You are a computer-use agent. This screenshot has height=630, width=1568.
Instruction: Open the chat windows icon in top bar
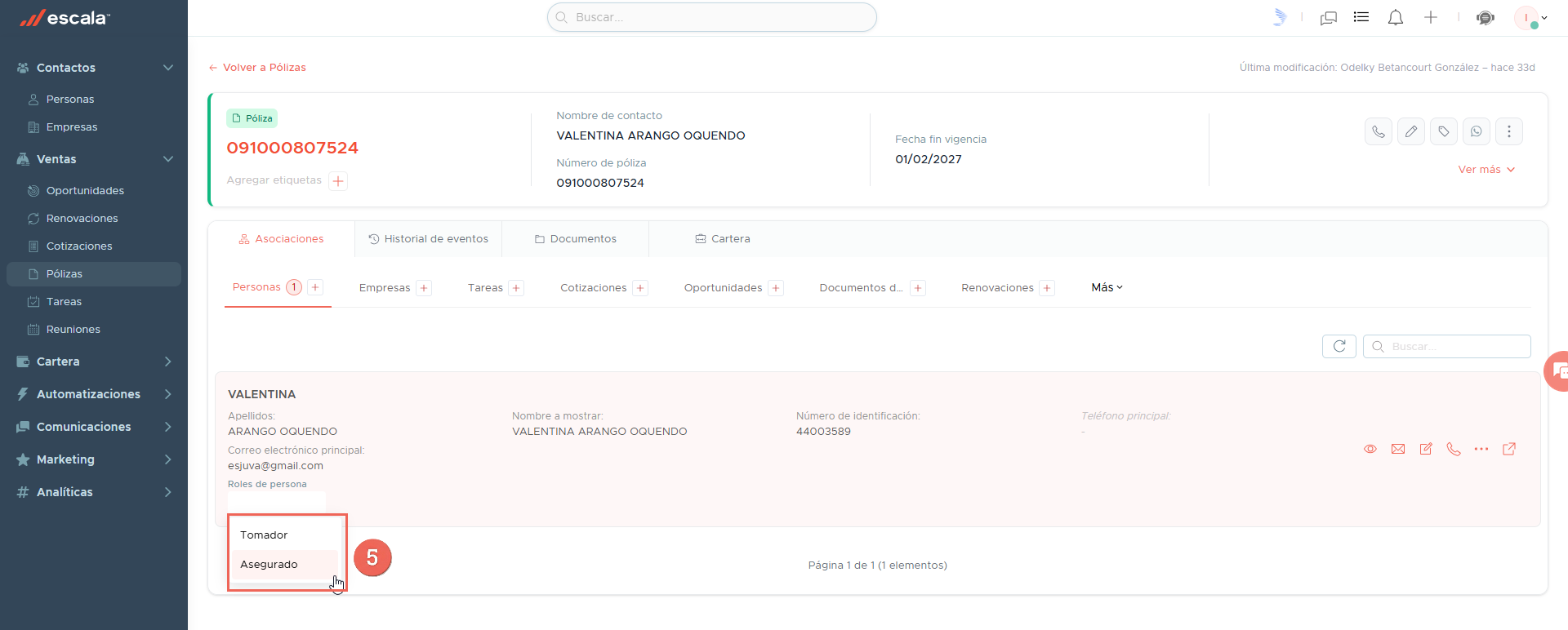click(1329, 17)
